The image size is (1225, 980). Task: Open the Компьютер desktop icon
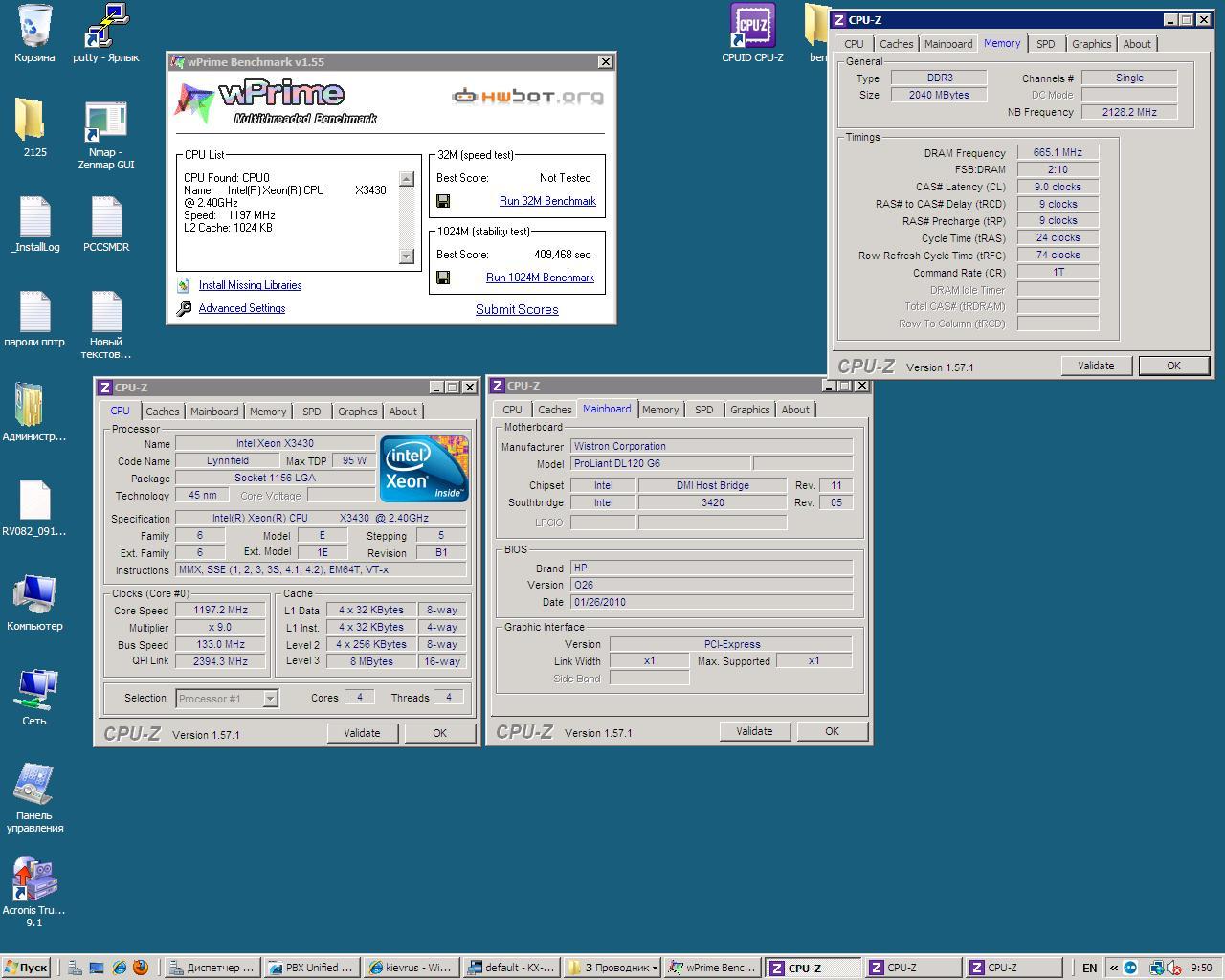tap(34, 603)
